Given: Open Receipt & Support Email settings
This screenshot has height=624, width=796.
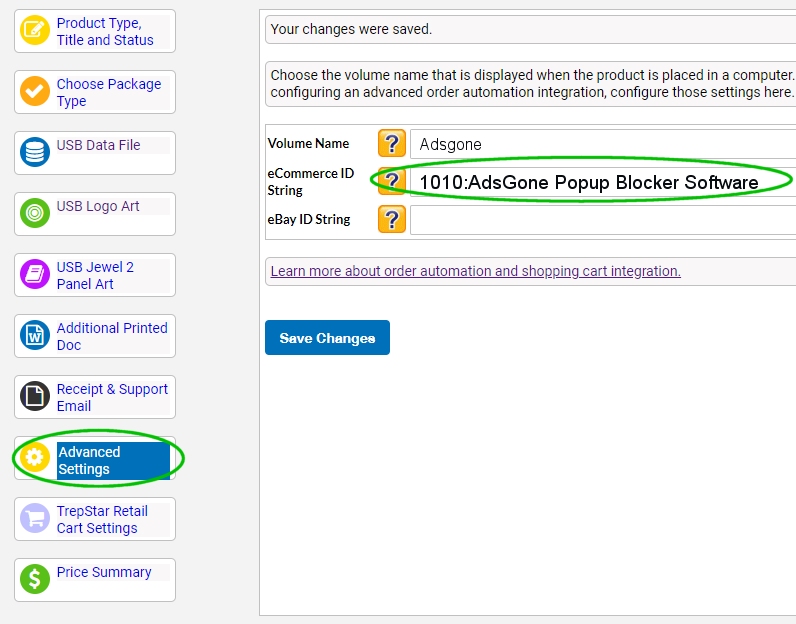Looking at the screenshot, I should [112, 397].
